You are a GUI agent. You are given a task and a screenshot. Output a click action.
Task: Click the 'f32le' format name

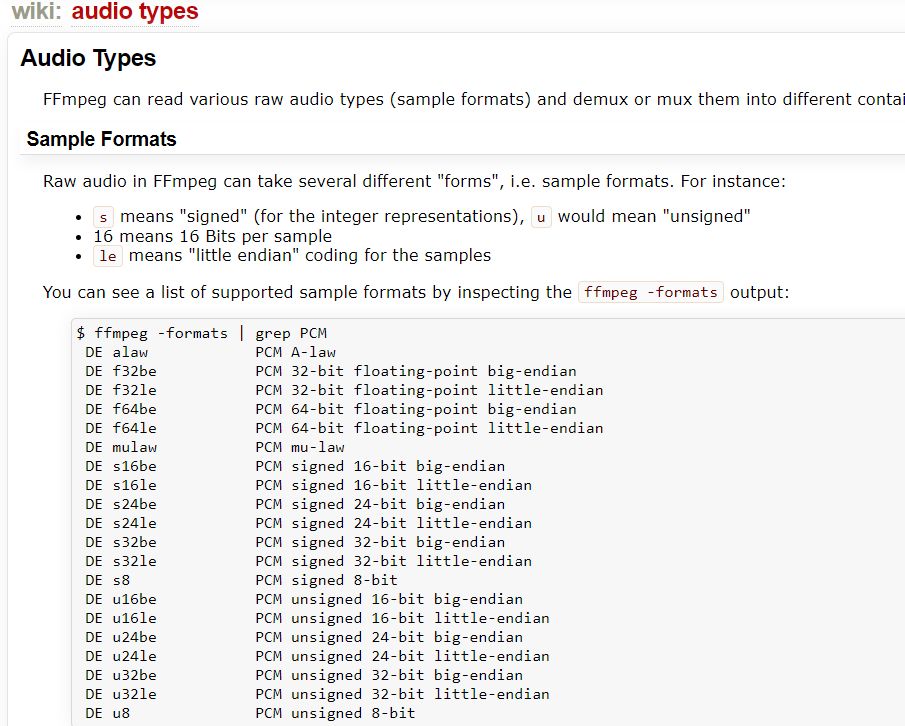tap(134, 390)
